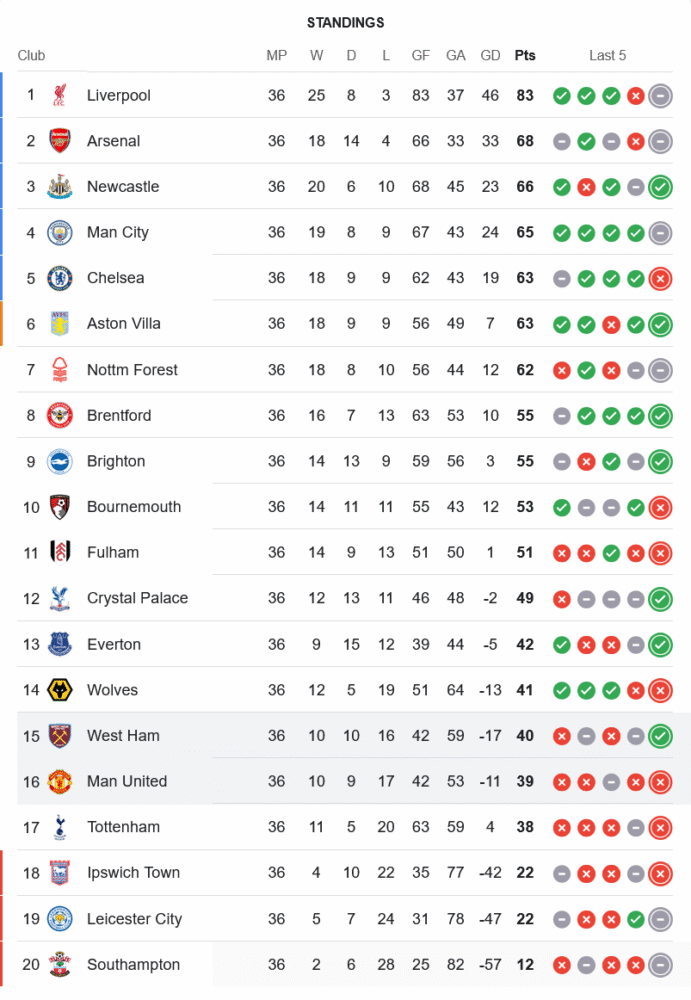
Task: Click the Wolves club crest
Action: (x=60, y=690)
